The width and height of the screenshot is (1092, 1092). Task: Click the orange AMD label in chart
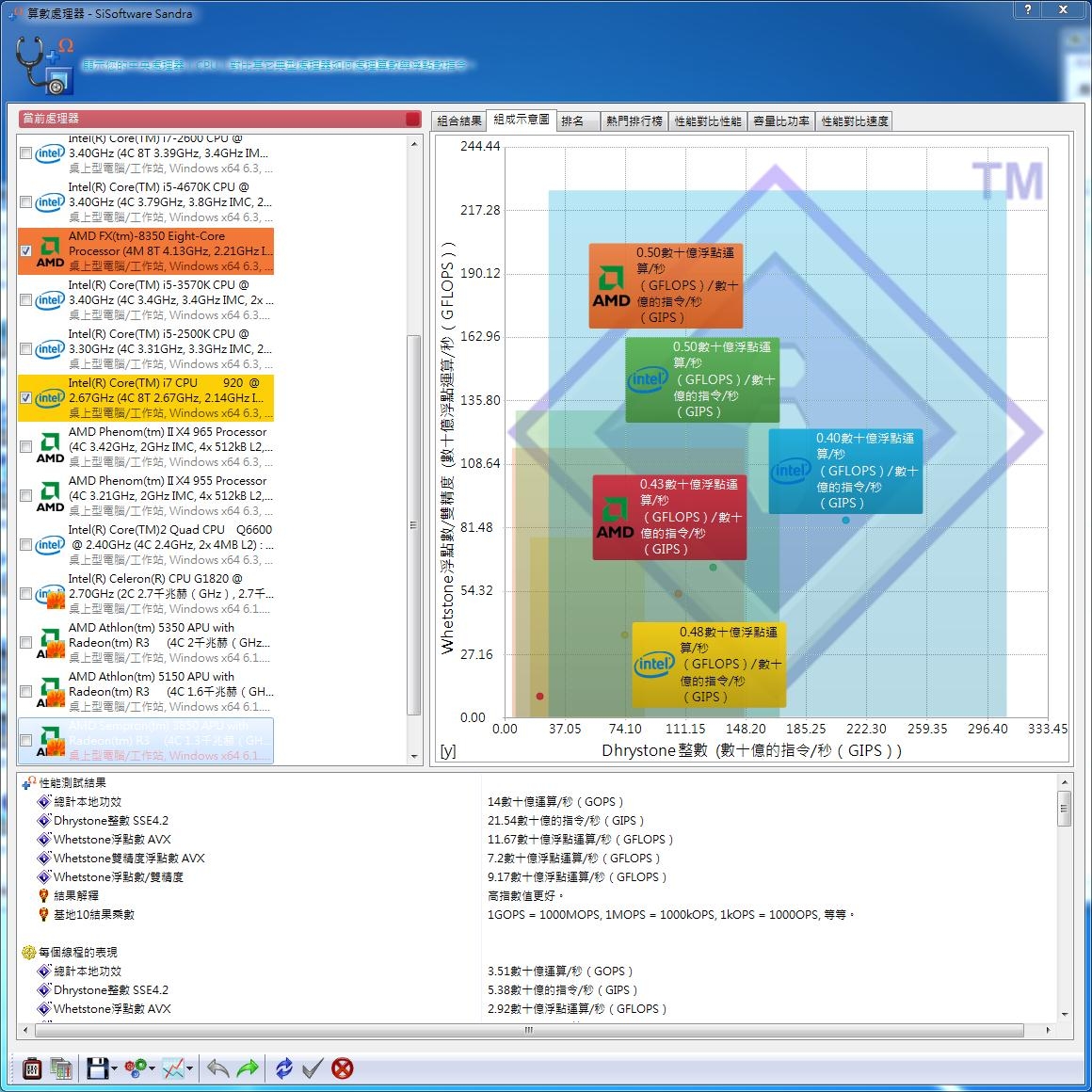point(666,285)
